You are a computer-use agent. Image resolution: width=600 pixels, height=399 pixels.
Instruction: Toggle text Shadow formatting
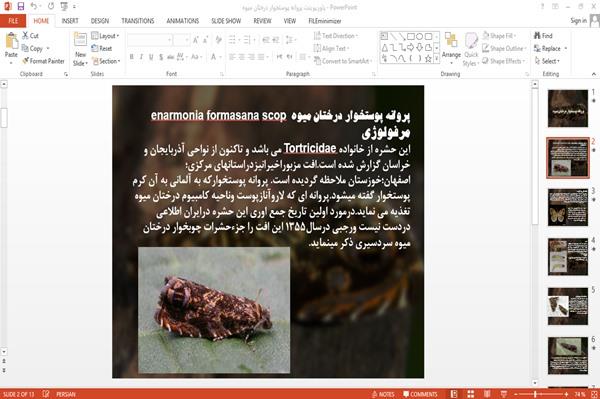tap(161, 57)
